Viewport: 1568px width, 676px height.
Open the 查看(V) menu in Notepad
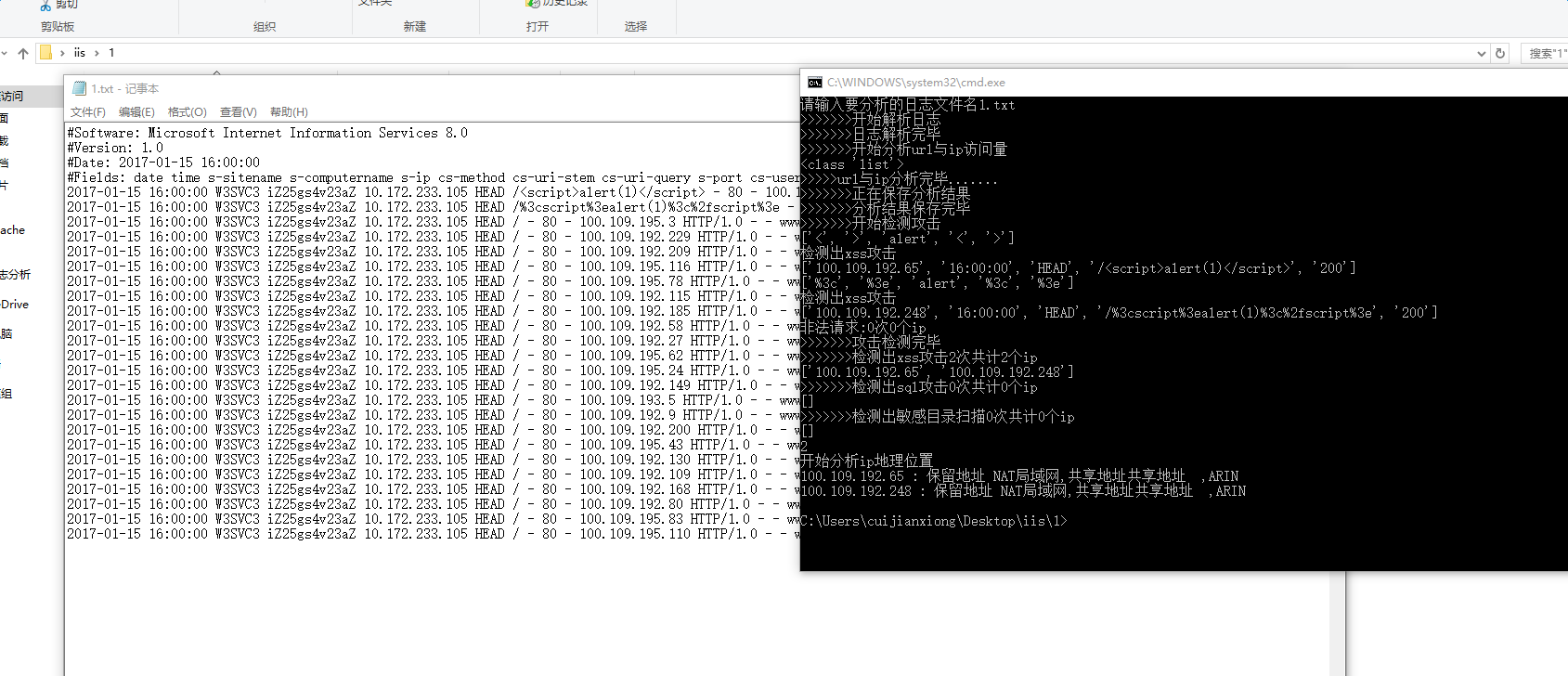(238, 111)
